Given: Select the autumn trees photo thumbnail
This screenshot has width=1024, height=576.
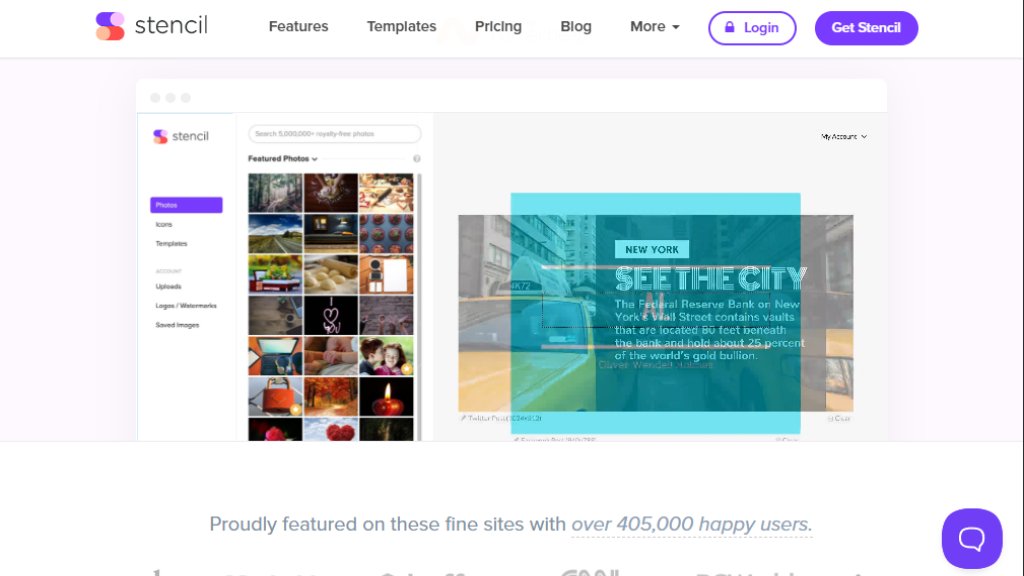Looking at the screenshot, I should tap(330, 396).
